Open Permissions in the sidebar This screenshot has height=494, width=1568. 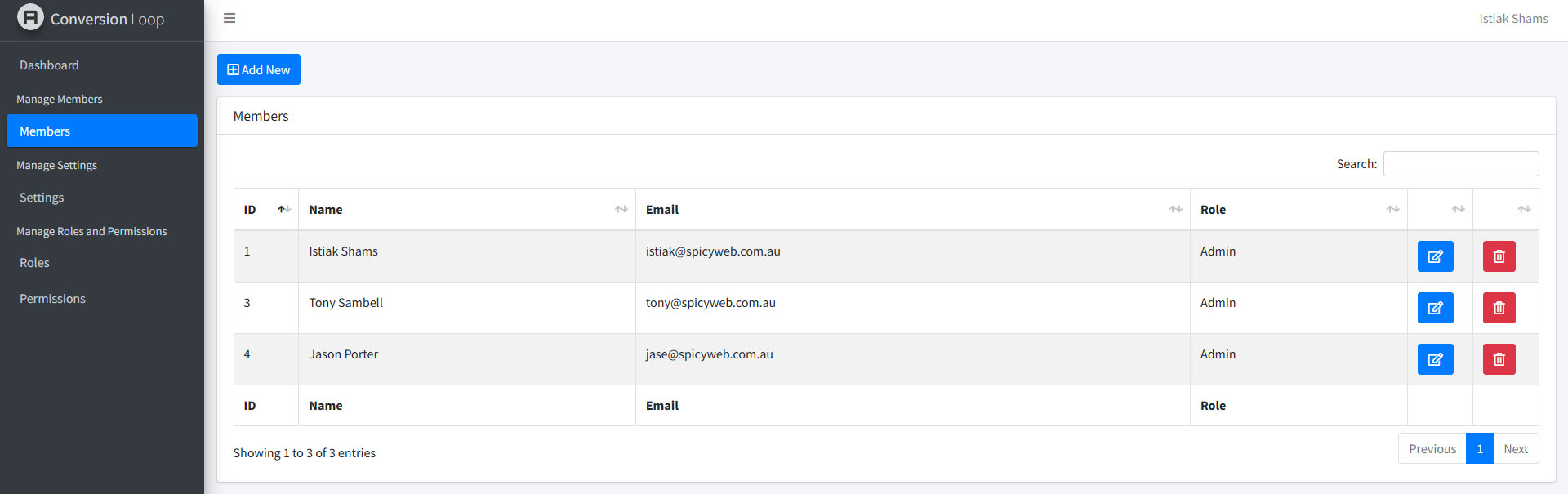(52, 299)
